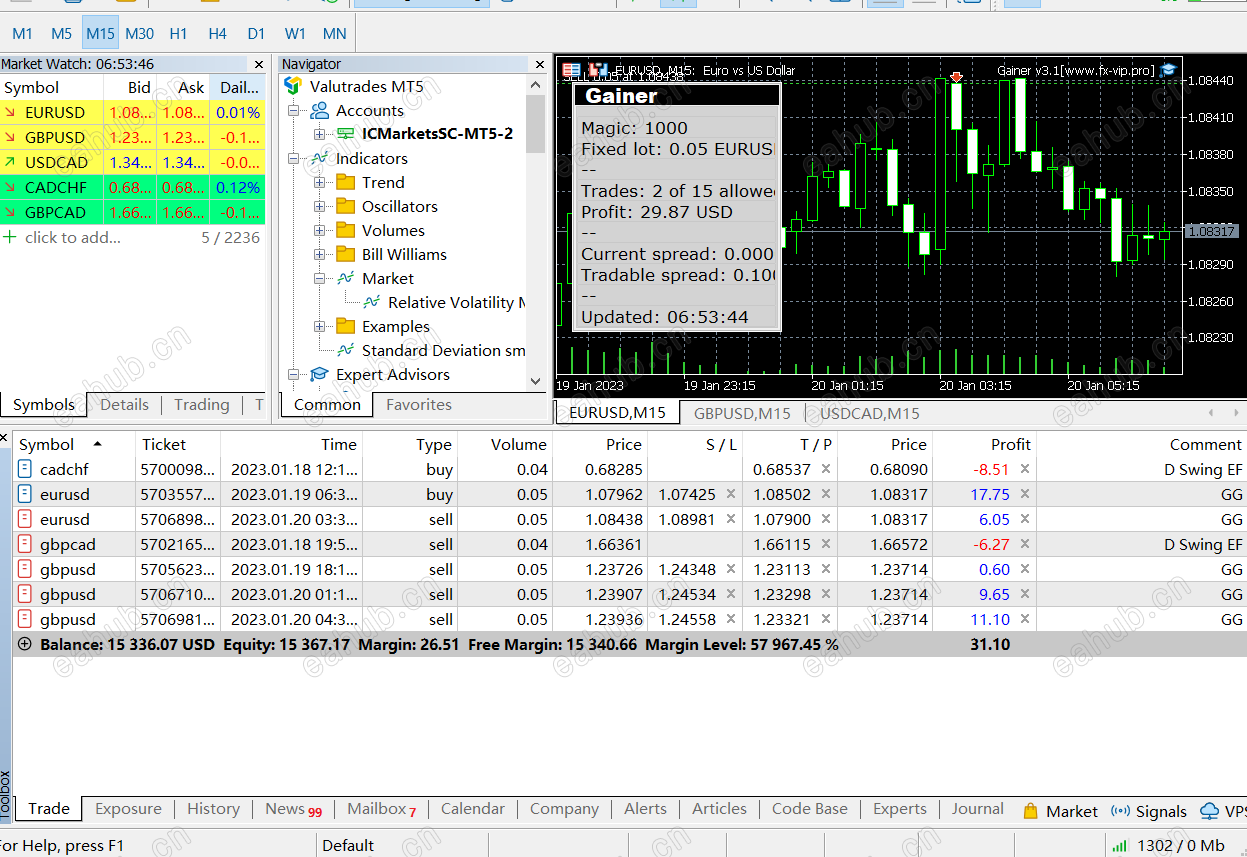1247x857 pixels.
Task: Sort orders by the Profit column header
Action: 1010,445
